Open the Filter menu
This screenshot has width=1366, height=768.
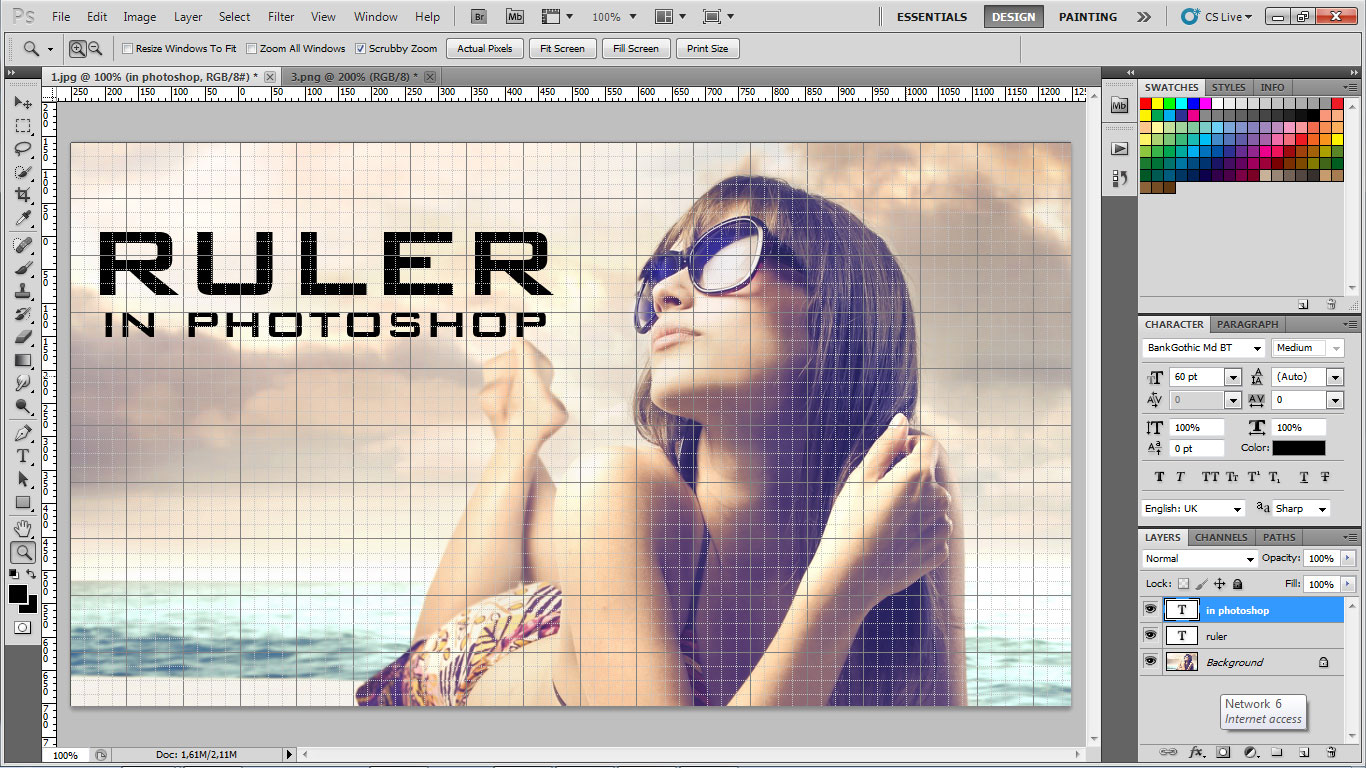(281, 17)
